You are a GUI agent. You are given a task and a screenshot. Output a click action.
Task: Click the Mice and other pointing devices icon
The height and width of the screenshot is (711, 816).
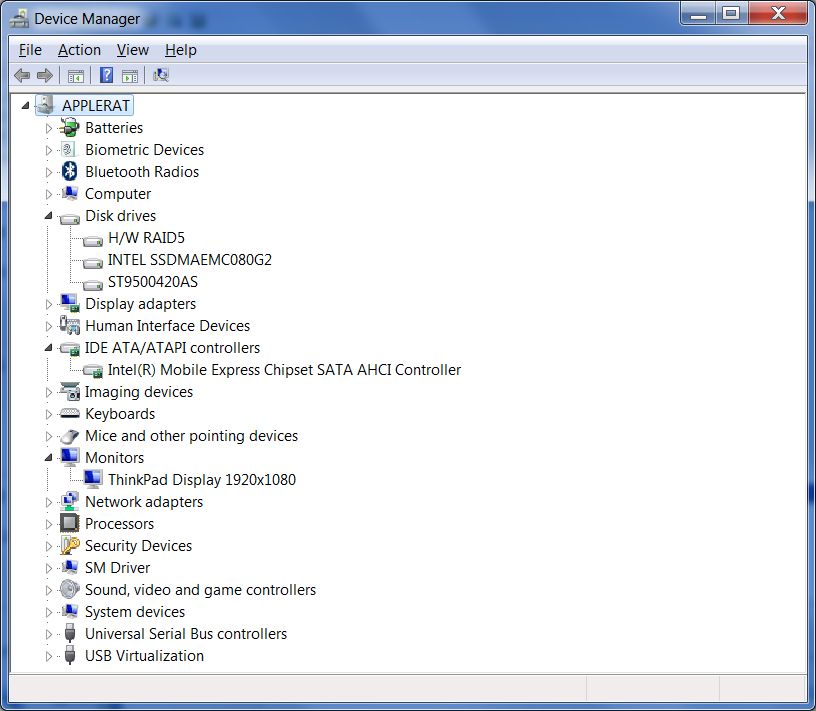point(69,436)
